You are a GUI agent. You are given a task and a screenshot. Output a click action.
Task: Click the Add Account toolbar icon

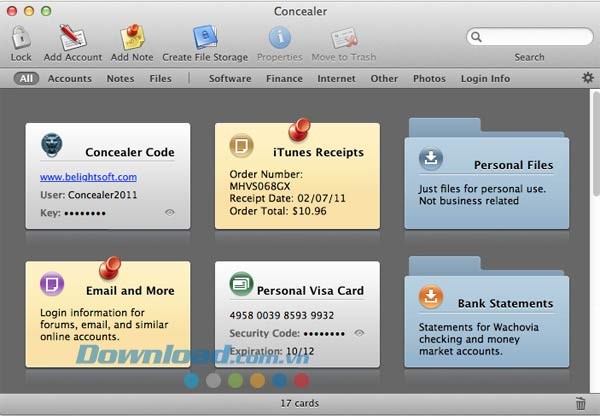(x=73, y=38)
